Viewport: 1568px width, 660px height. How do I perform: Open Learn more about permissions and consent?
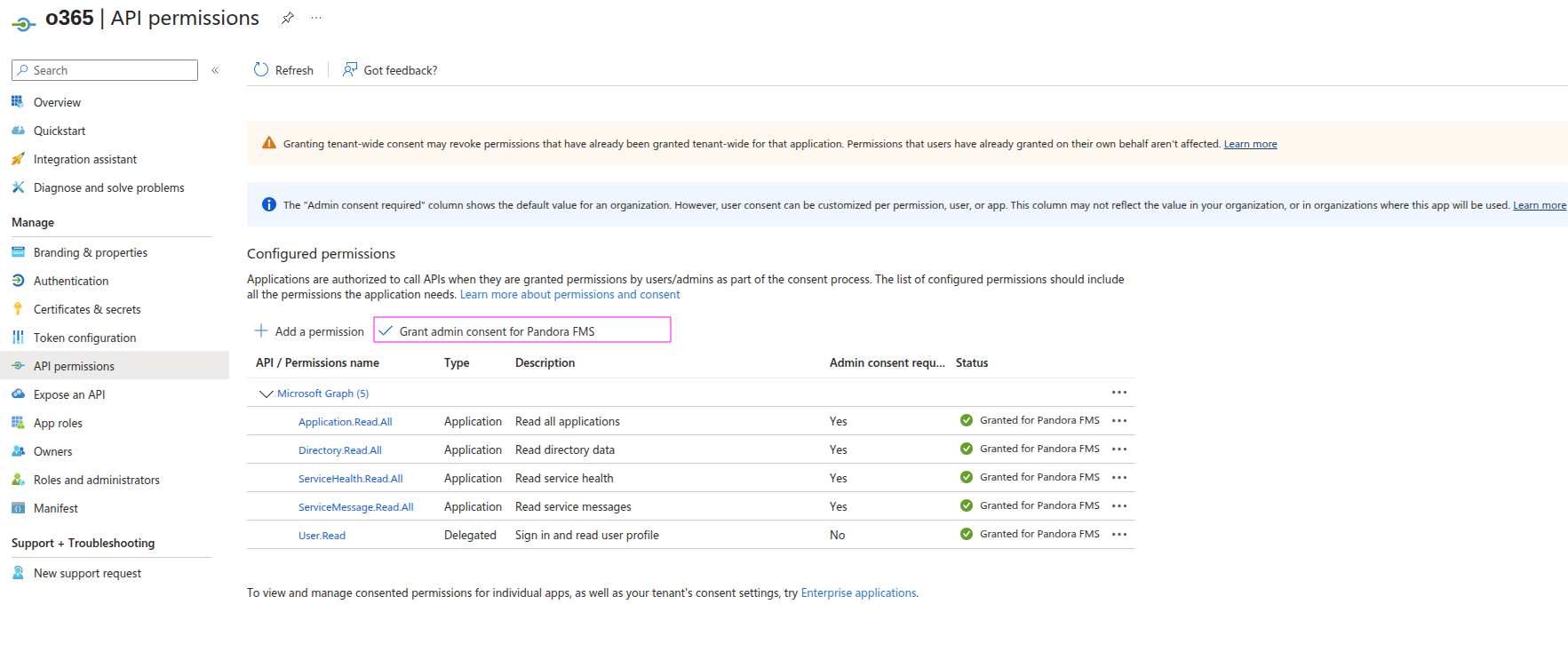point(569,295)
